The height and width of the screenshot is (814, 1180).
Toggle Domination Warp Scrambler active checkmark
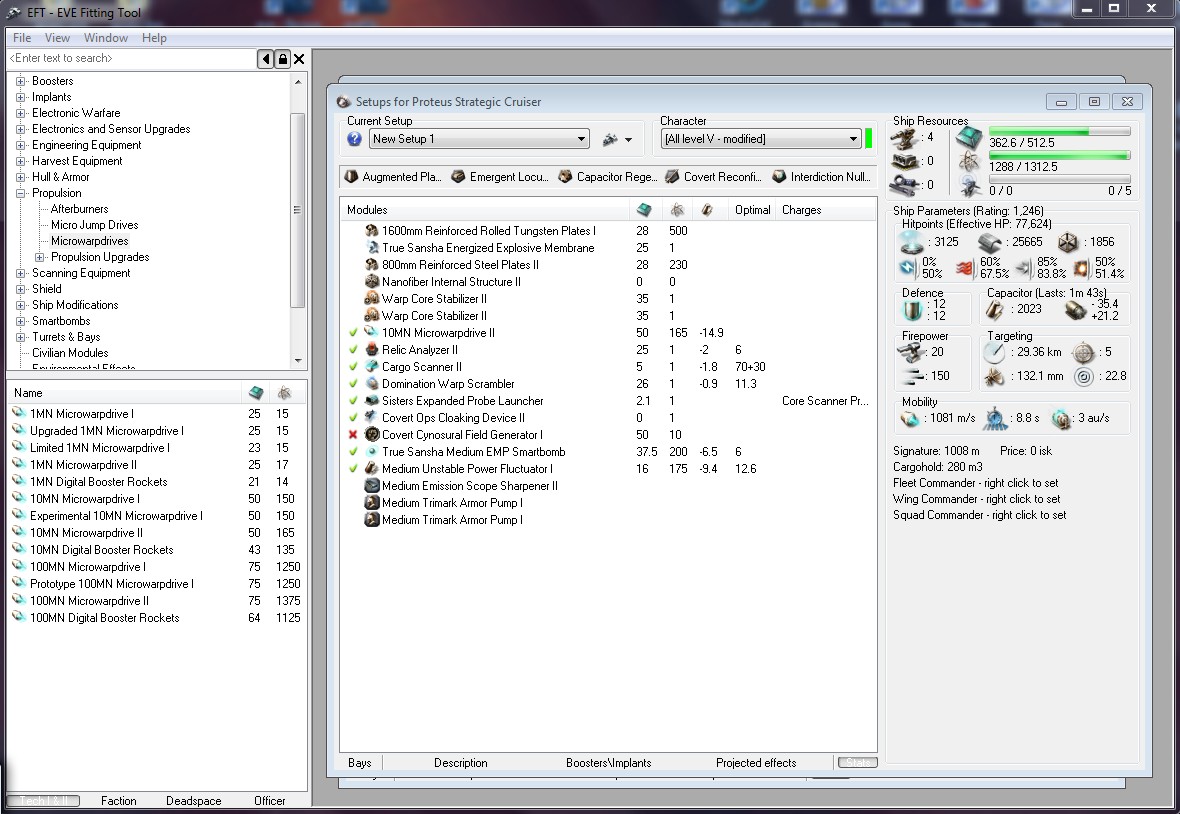353,384
